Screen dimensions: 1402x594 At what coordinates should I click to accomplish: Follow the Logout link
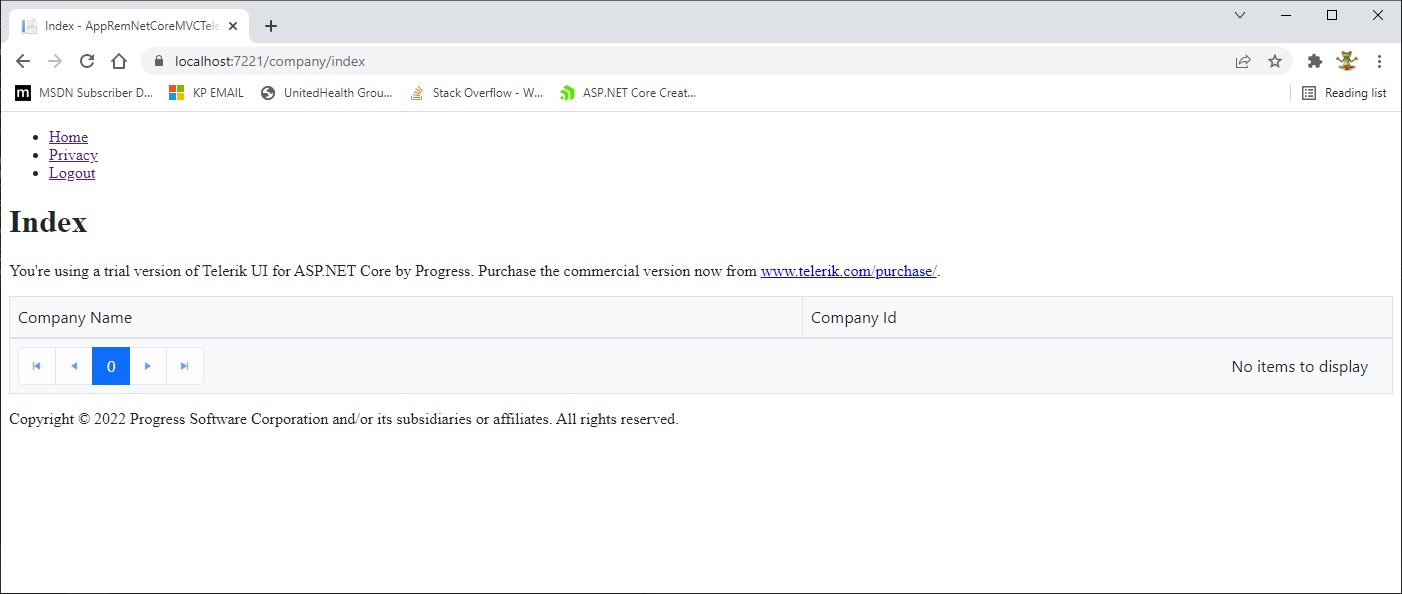coord(72,173)
